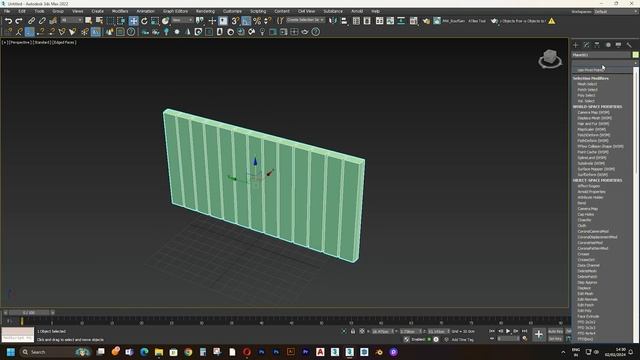
Task: Choose Arnold Properties modifier
Action: click(x=591, y=192)
